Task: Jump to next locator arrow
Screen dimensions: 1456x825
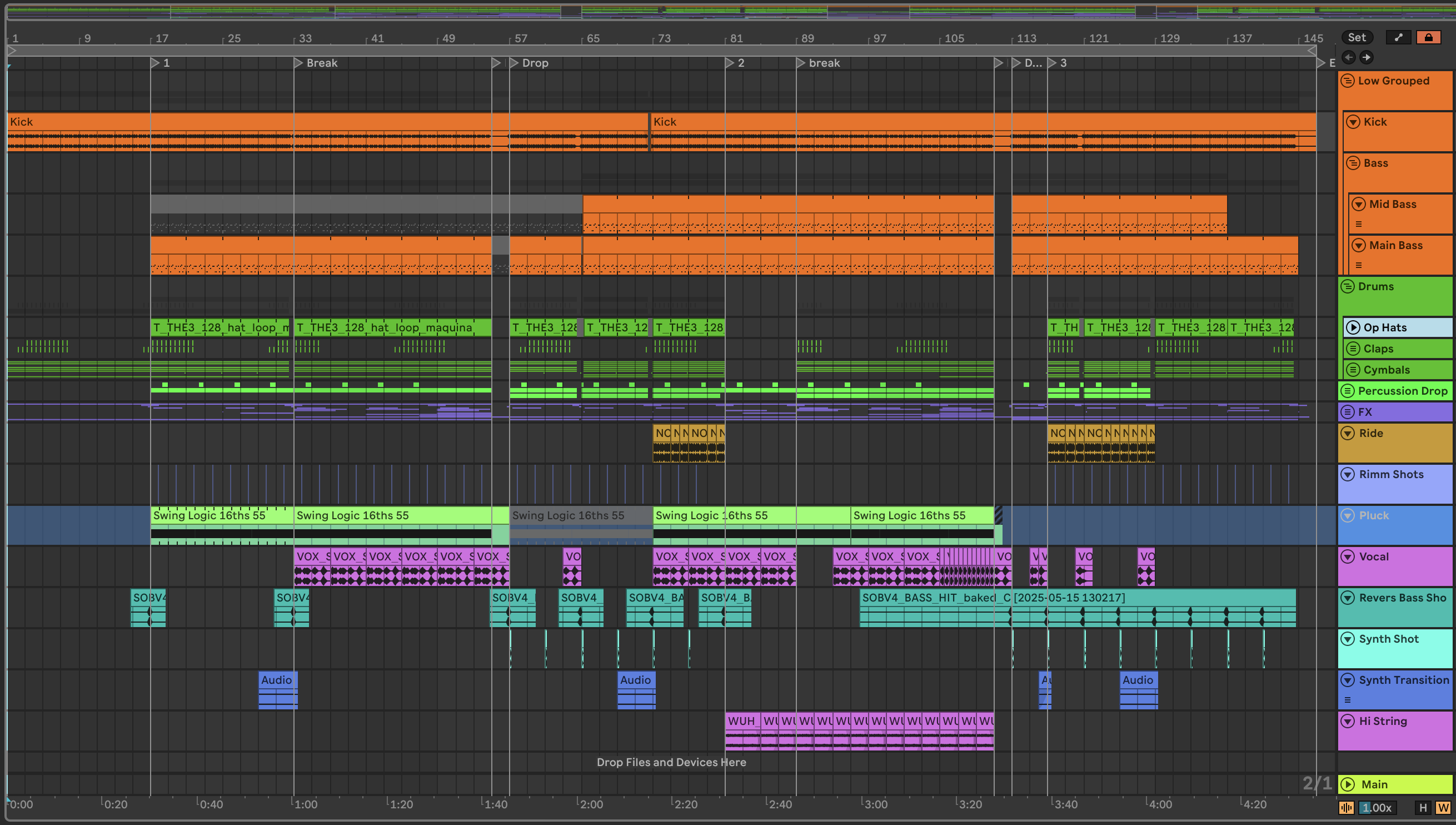Action: [1366, 57]
